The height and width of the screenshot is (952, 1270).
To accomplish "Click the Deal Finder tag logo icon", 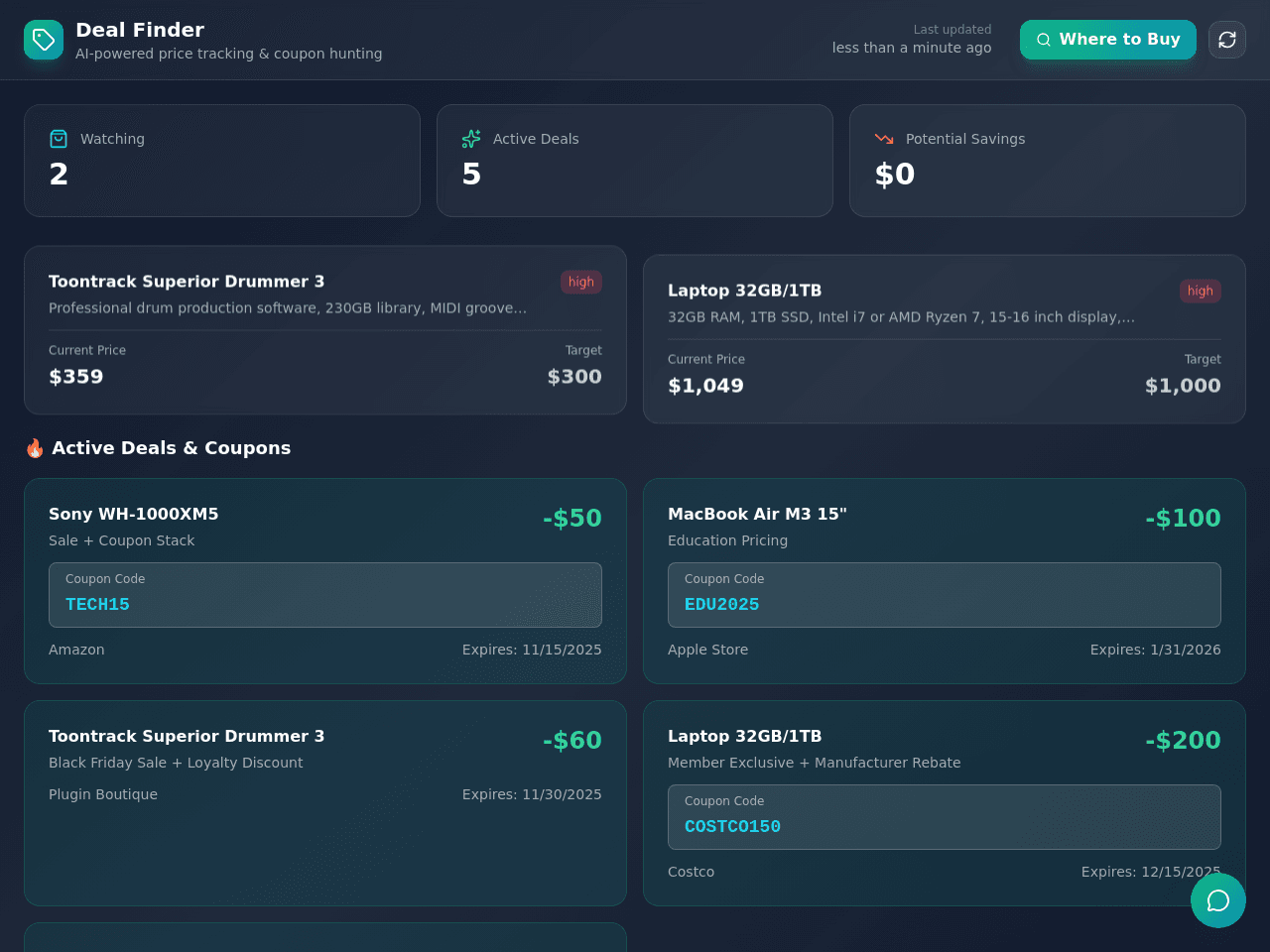I will (x=44, y=40).
